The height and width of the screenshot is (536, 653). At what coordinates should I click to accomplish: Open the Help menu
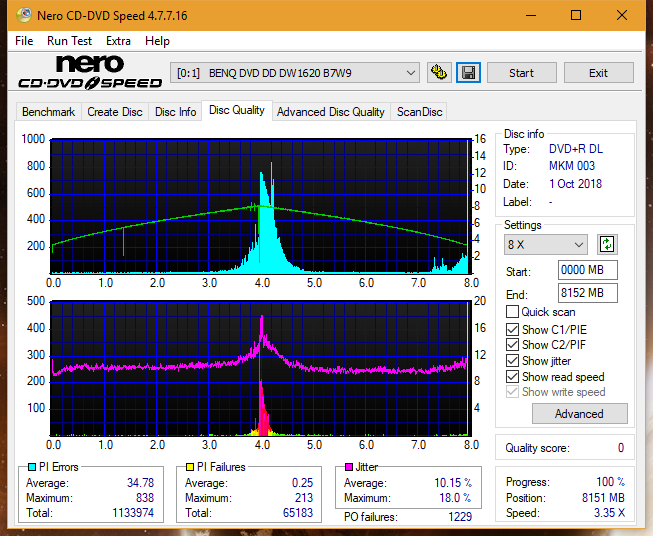[x=157, y=41]
